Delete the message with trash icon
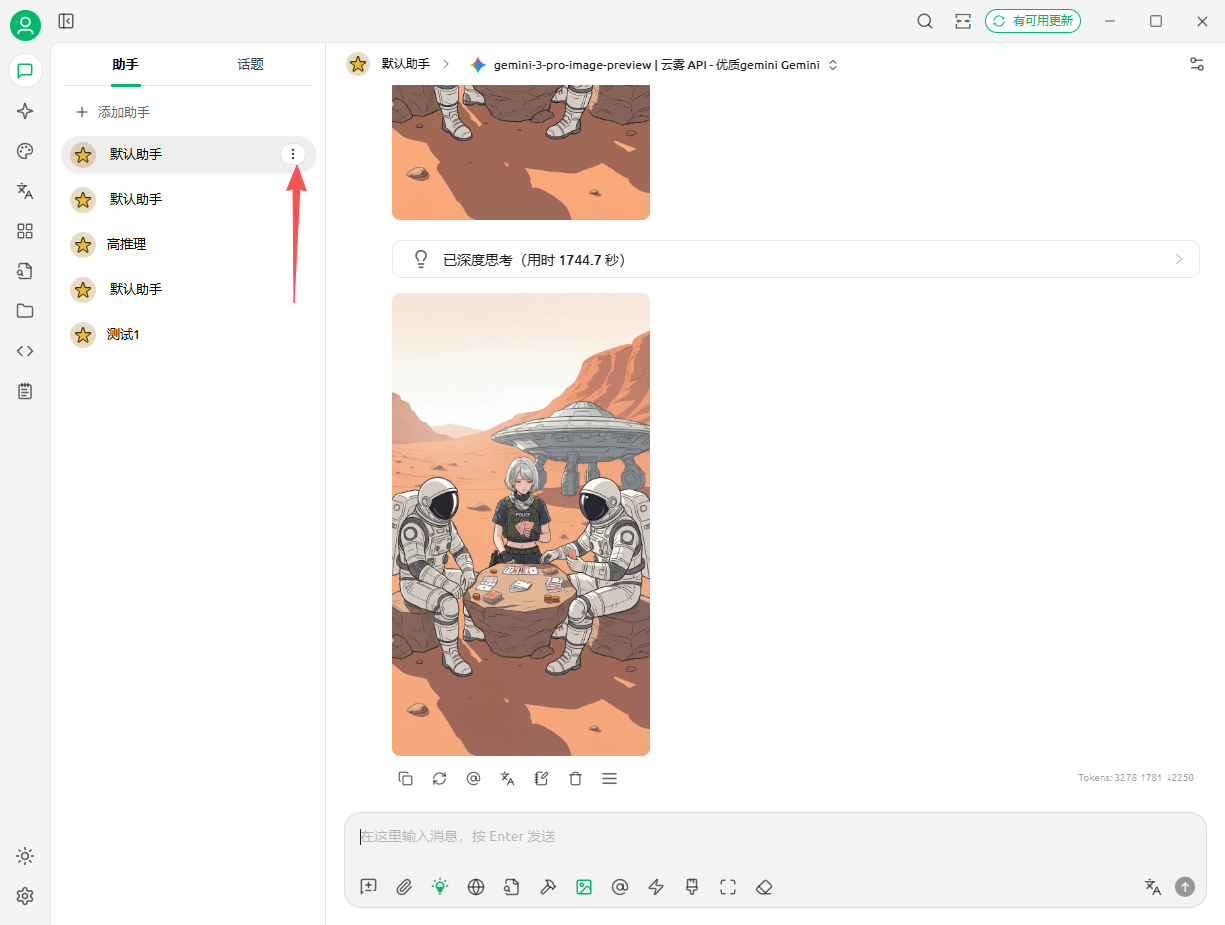1225x925 pixels. click(x=575, y=778)
